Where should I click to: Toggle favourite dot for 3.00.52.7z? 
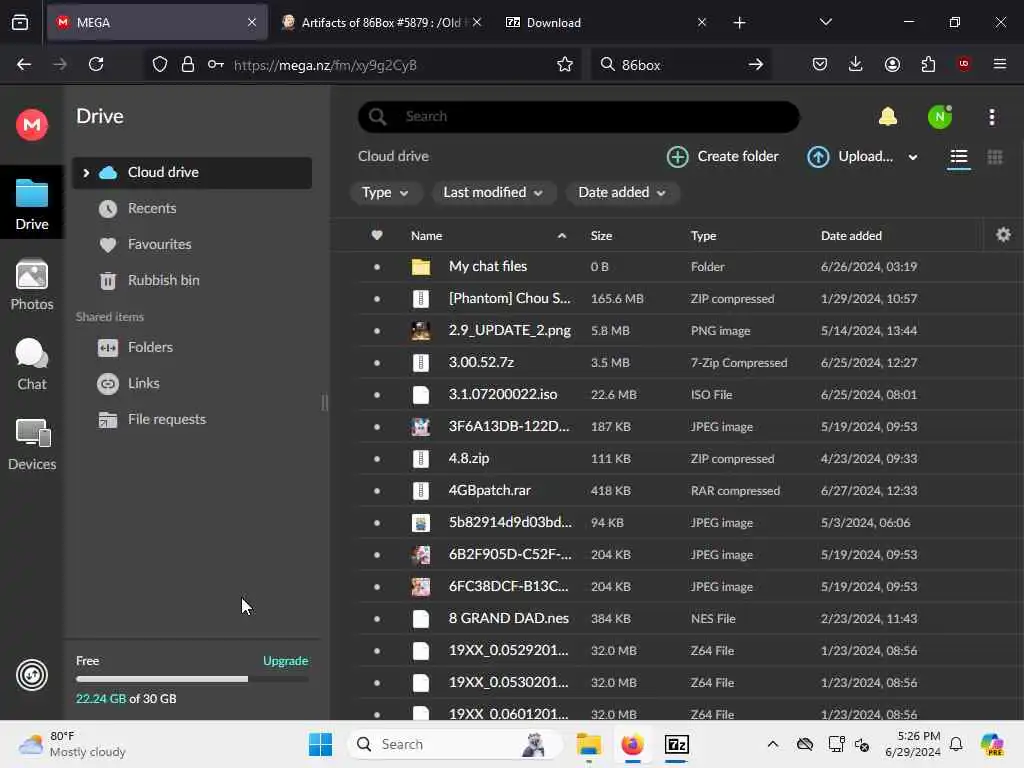coord(377,362)
